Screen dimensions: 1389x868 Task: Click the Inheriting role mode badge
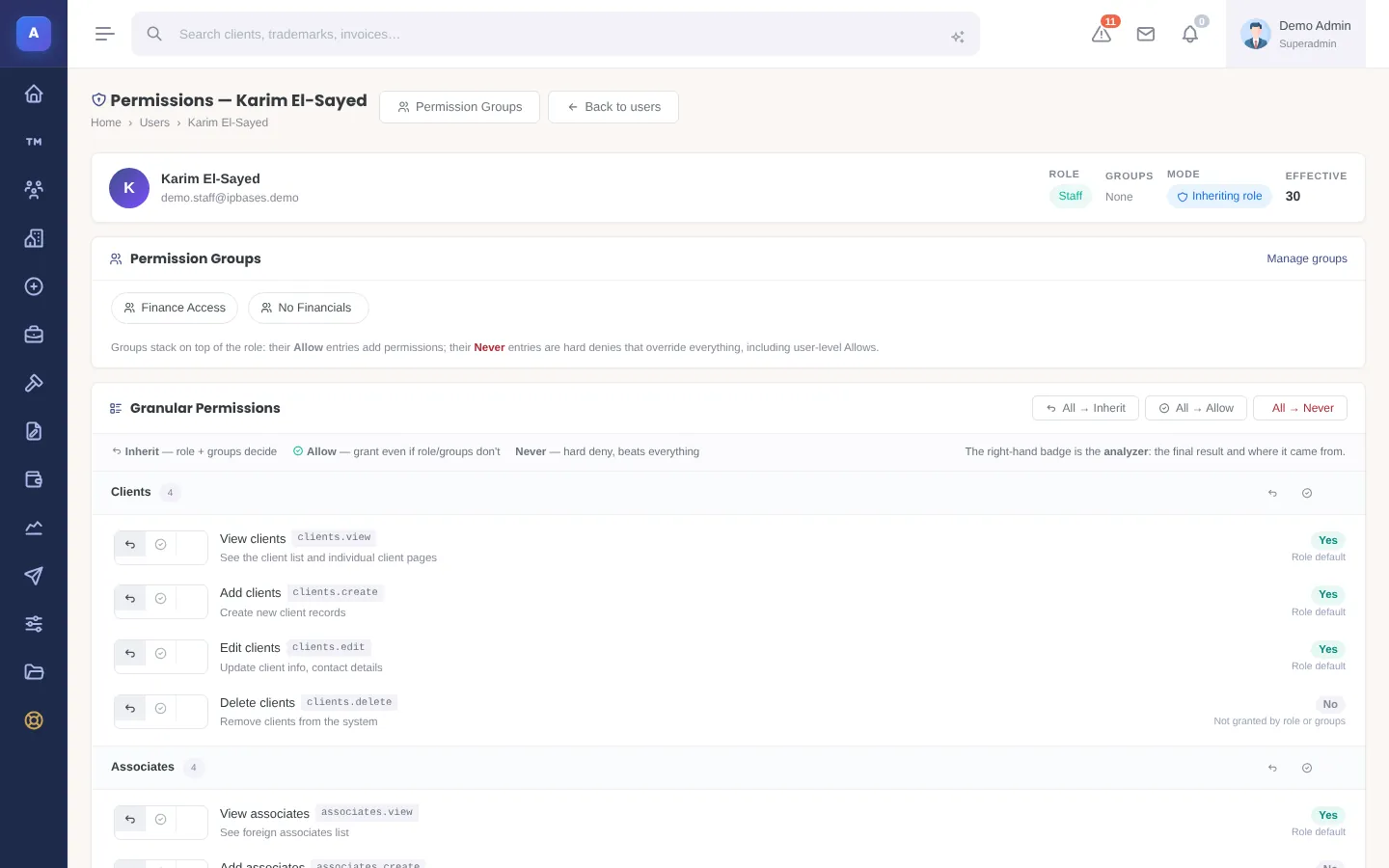point(1219,196)
